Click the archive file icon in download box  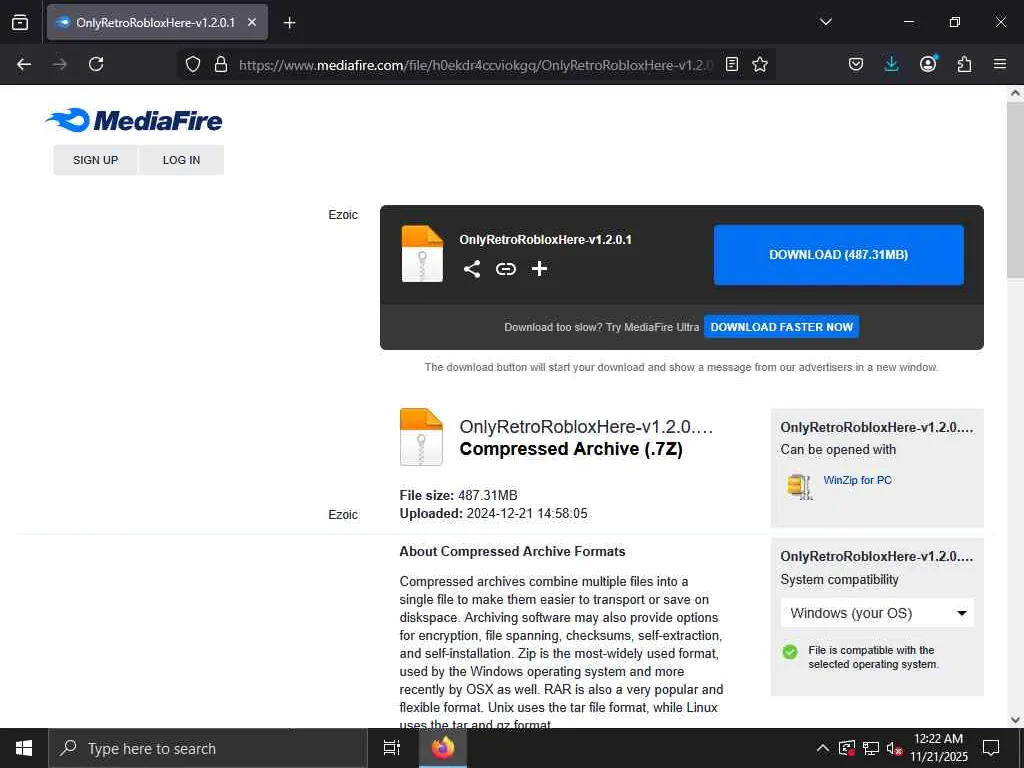pyautogui.click(x=422, y=253)
